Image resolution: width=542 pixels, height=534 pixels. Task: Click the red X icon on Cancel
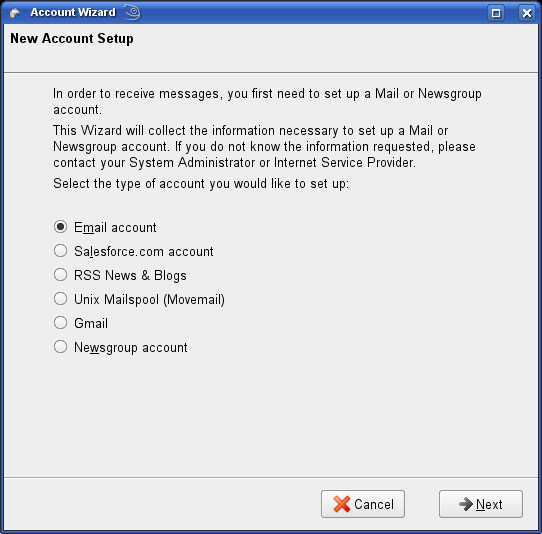342,504
